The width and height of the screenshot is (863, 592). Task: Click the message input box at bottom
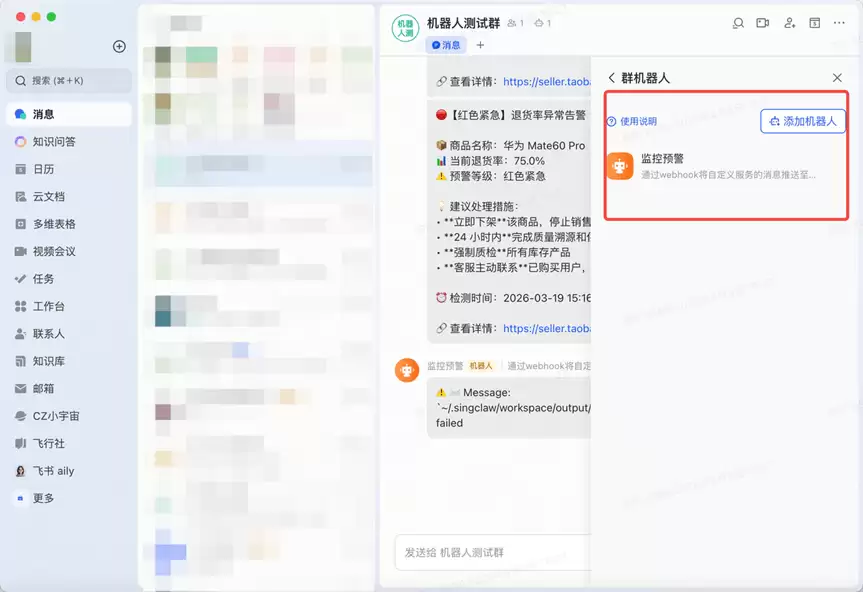tap(490, 553)
